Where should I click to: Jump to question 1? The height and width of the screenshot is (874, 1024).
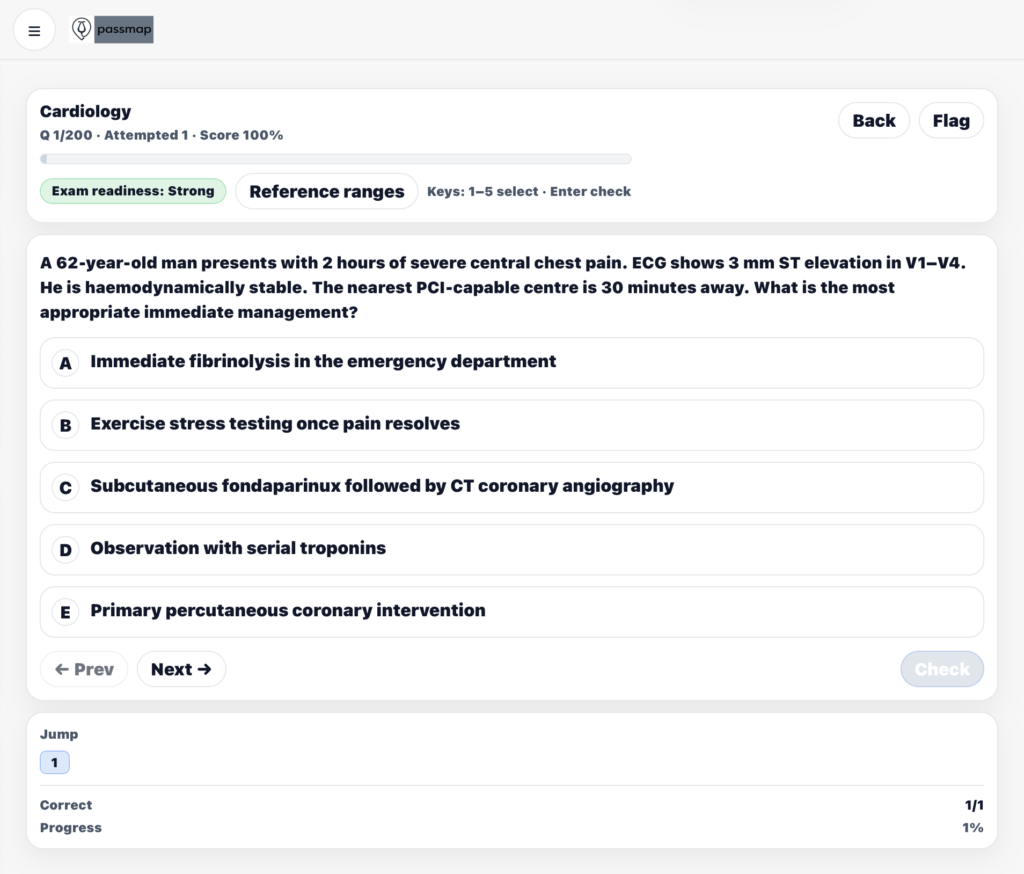(54, 763)
